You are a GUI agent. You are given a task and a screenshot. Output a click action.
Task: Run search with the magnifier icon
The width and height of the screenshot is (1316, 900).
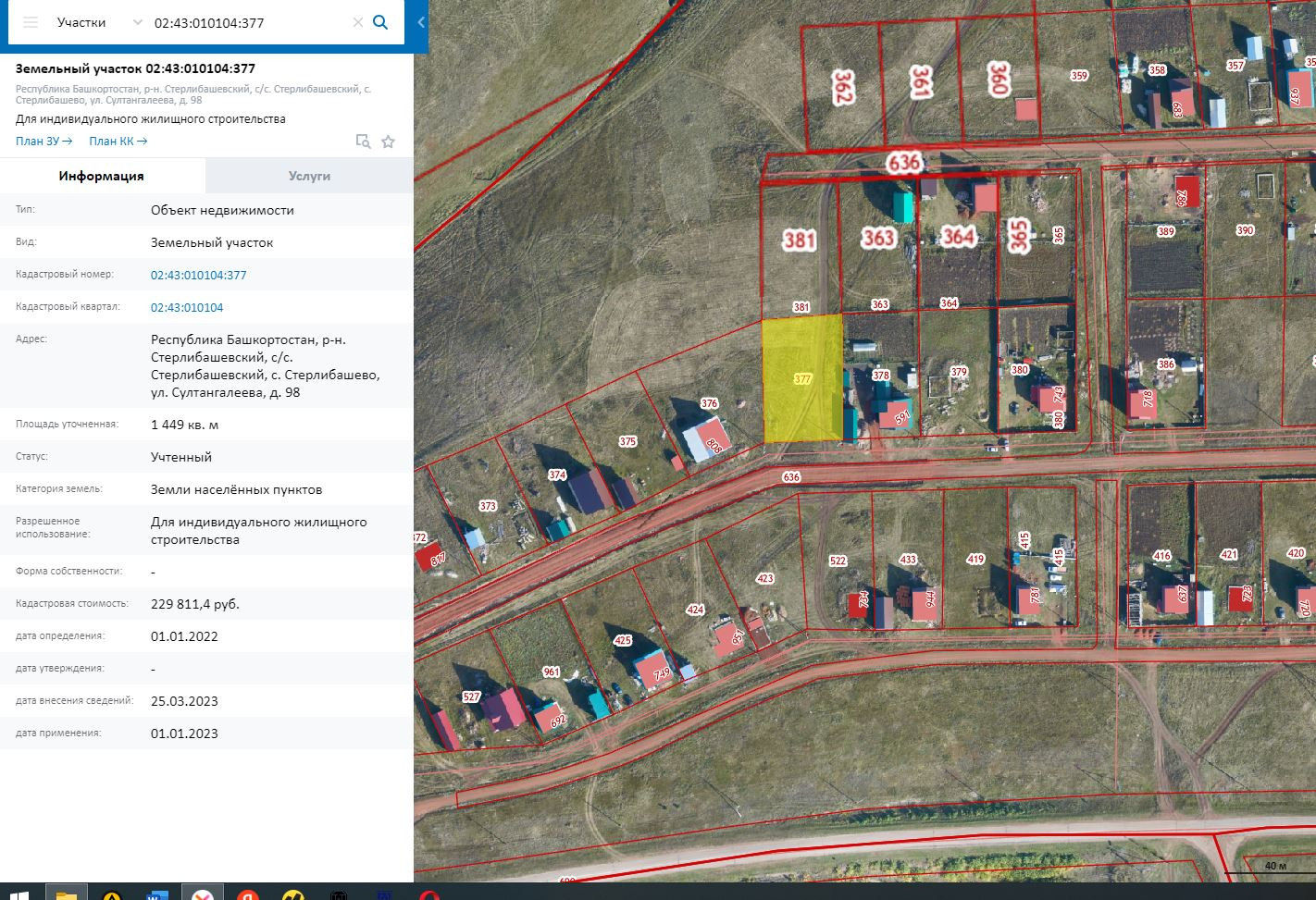[x=380, y=22]
